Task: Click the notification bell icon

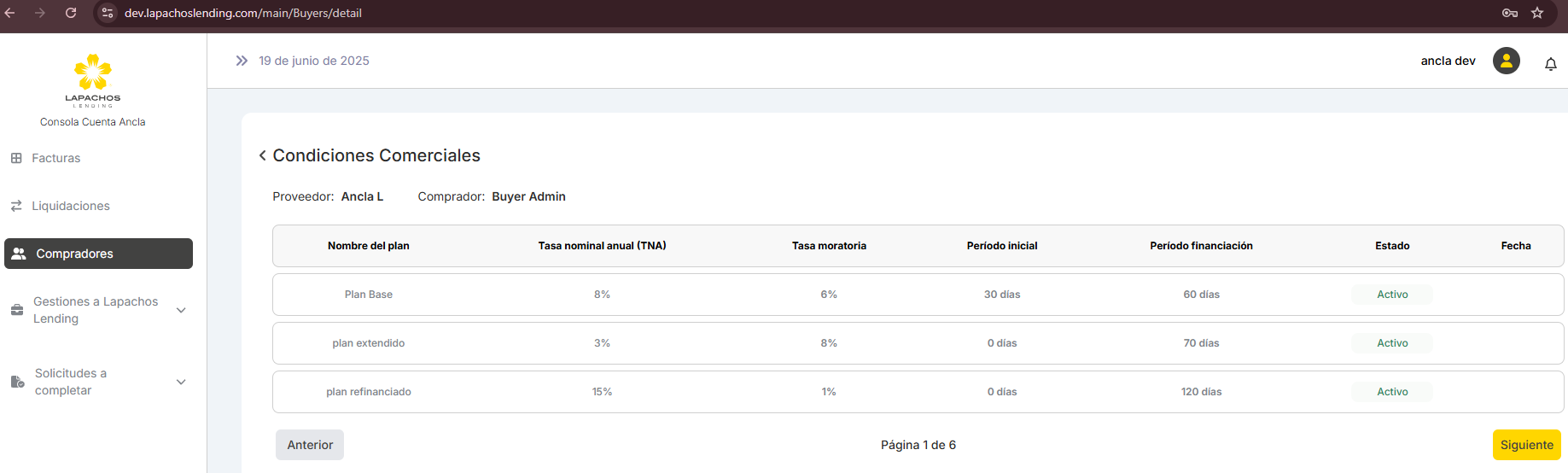Action: click(x=1550, y=64)
